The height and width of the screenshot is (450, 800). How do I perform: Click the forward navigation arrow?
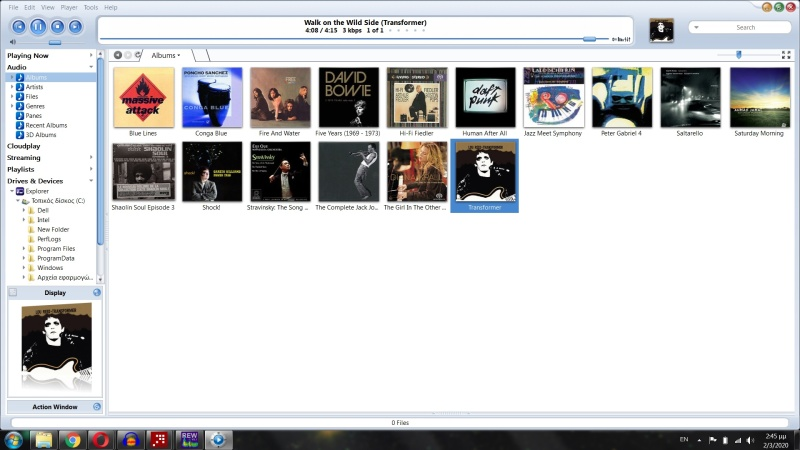pyautogui.click(x=128, y=55)
